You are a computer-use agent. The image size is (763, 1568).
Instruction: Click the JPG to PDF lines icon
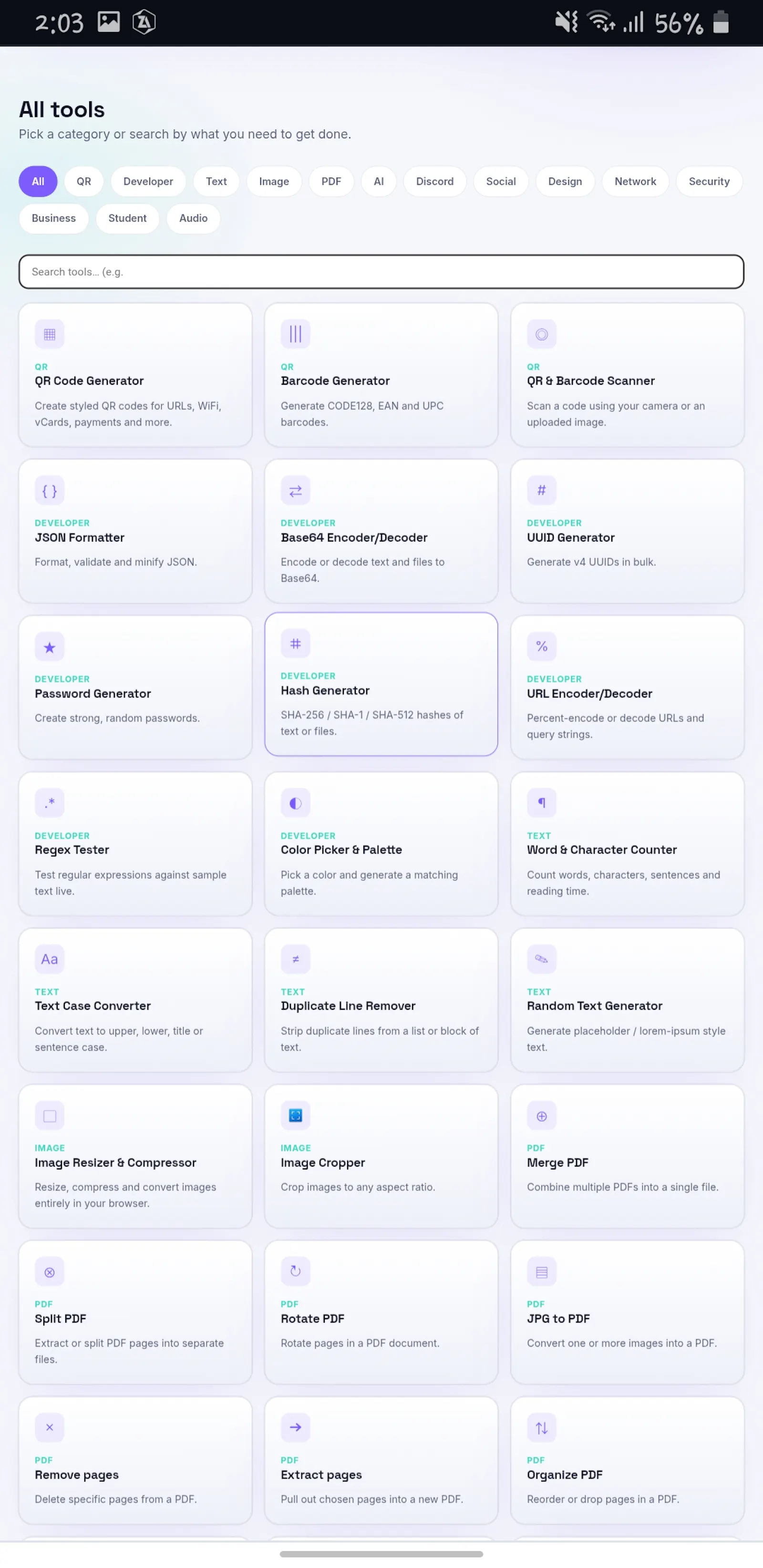coord(541,1271)
